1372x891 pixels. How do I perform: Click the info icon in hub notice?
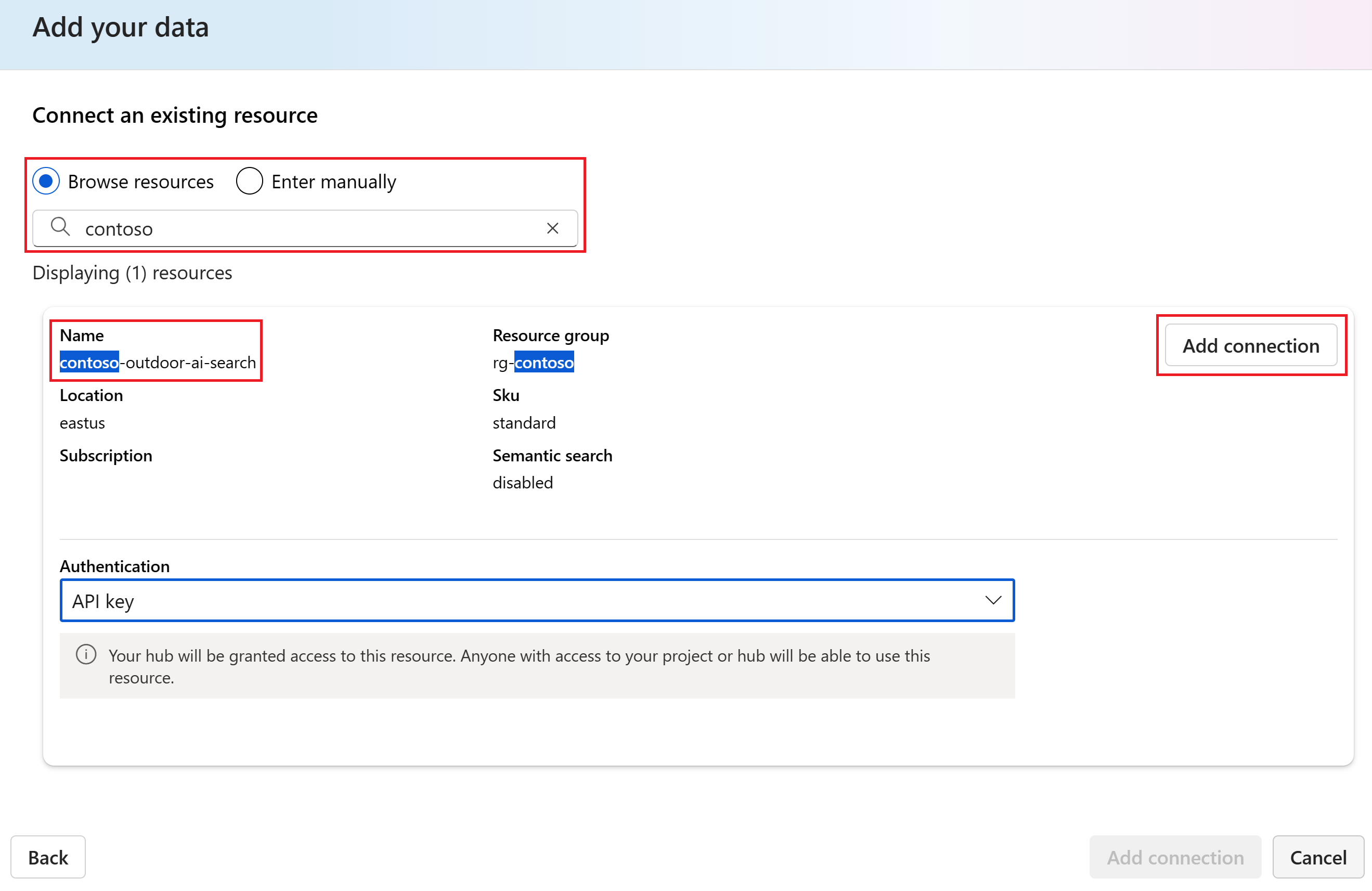pos(86,654)
